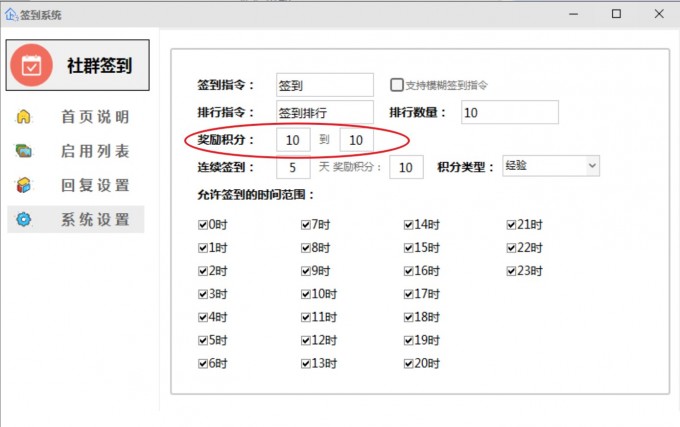Click the colored cube icon beside 回复设置
Screen dimensions: 680x427
[23, 185]
